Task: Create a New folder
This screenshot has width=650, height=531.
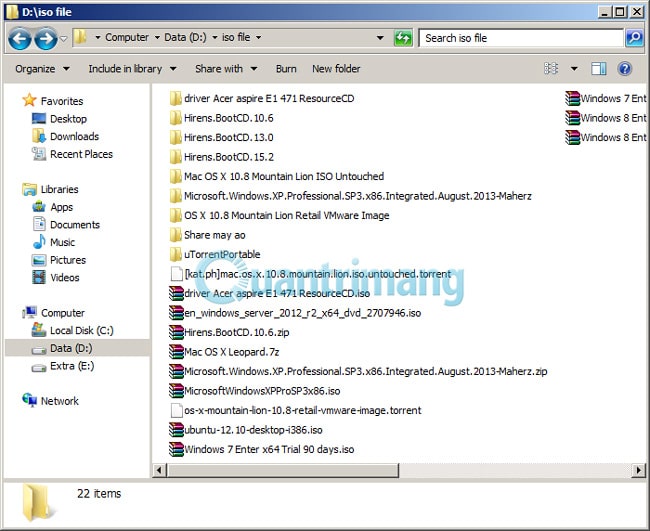Action: coord(336,69)
